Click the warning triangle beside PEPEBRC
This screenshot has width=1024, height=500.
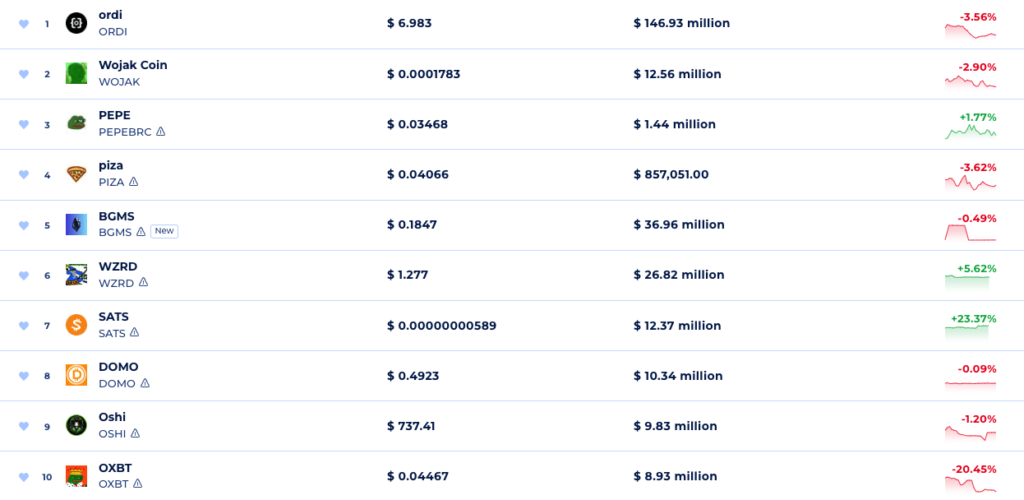click(160, 132)
